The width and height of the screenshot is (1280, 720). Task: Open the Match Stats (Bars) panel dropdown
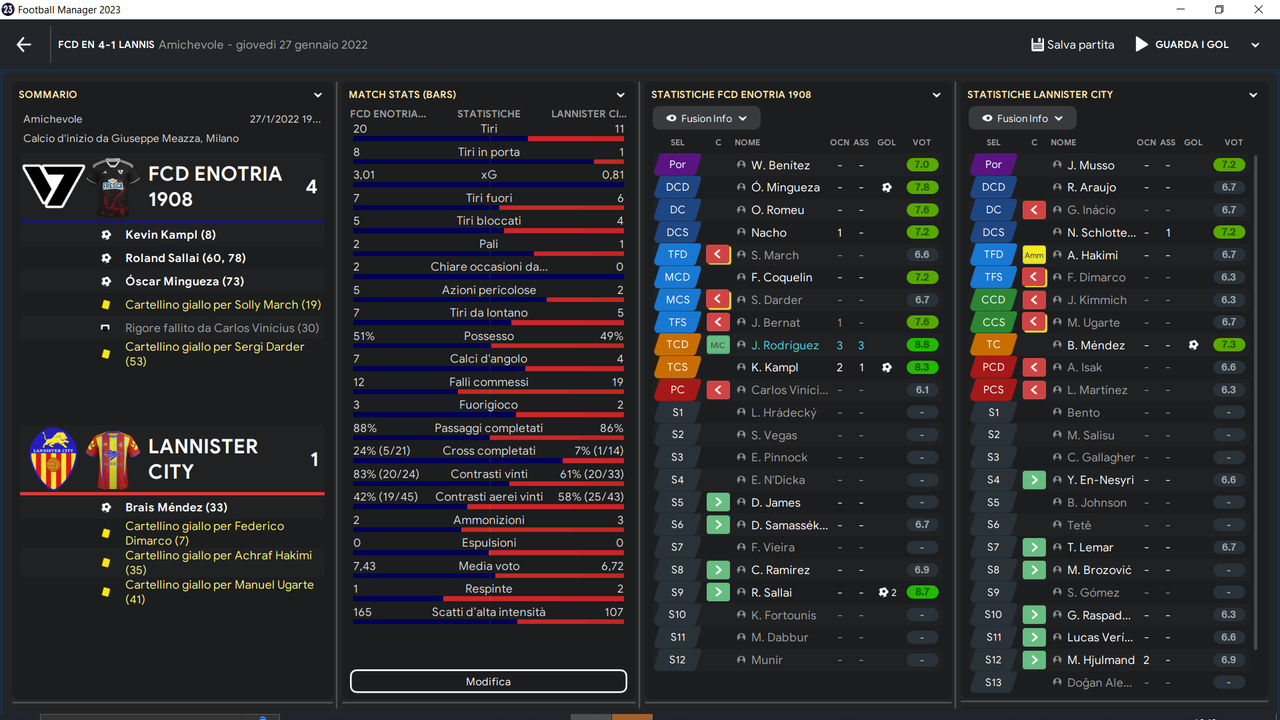620,95
